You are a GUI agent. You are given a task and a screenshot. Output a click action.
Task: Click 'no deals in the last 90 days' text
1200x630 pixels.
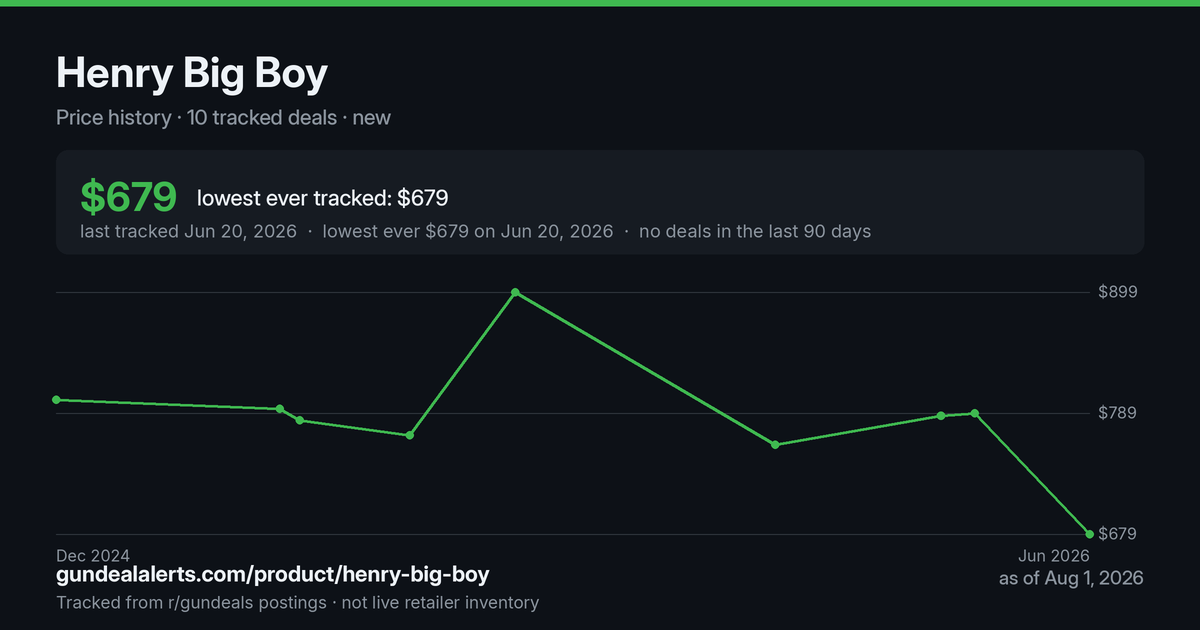755,231
